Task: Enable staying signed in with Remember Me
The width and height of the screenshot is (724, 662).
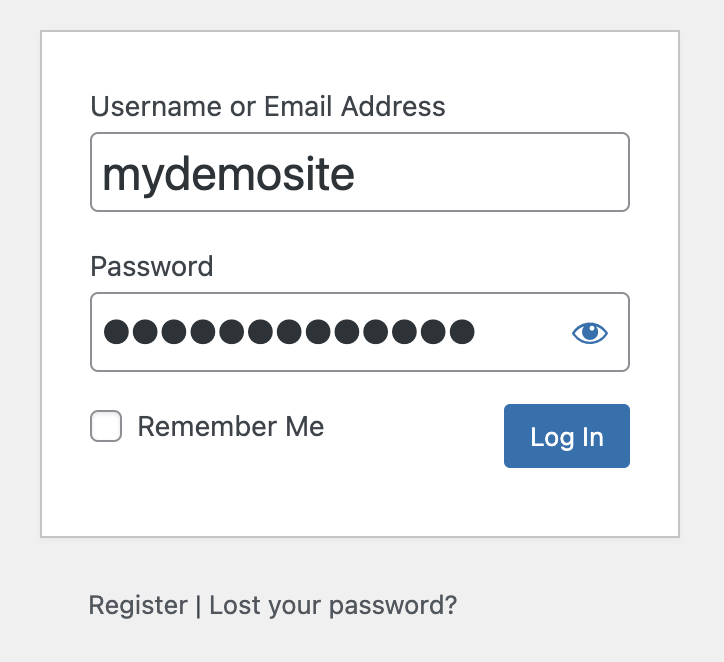Action: 106,426
